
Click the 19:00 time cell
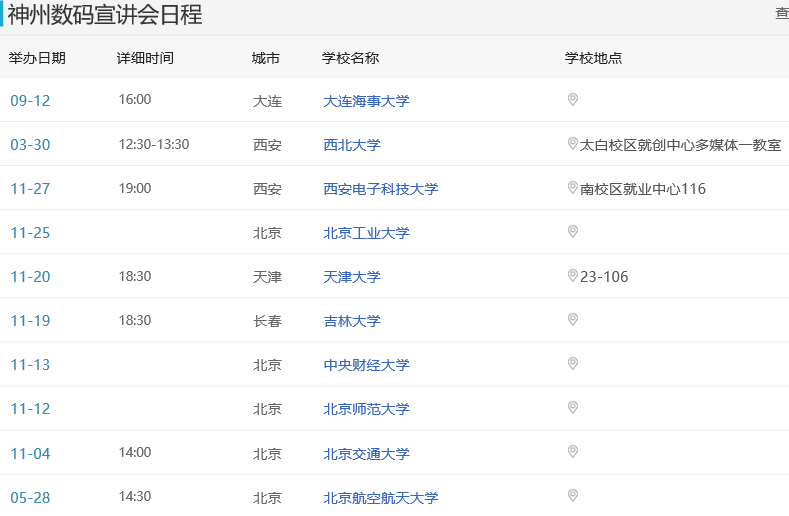[x=135, y=188]
